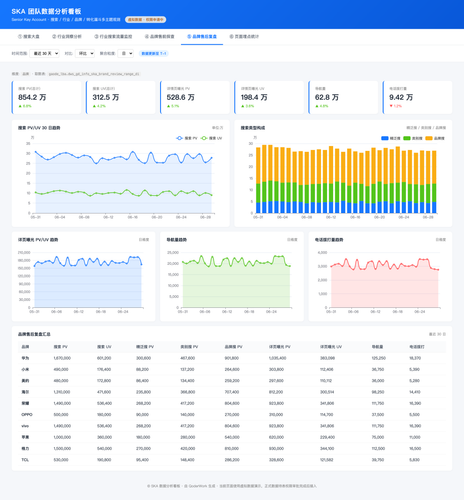This screenshot has width=464, height=500.
Task: Sort table by 品牌搜 PV column header
Action: point(233,347)
